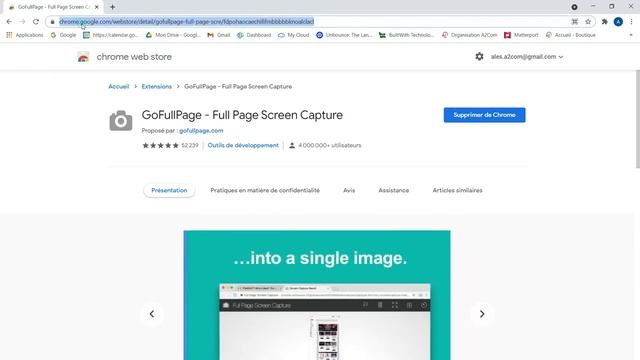This screenshot has height=360, width=640.
Task: Bookmark this page with the star
Action: click(588, 22)
